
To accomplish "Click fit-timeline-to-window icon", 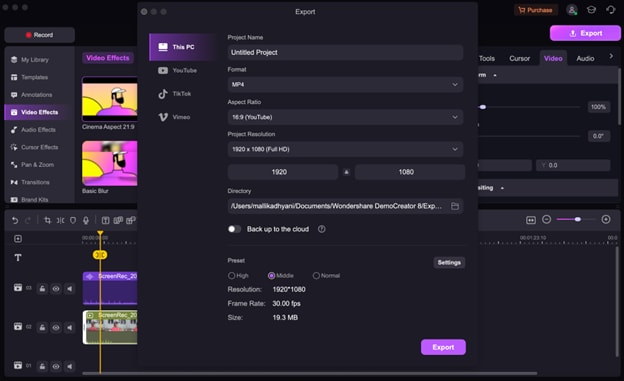I will (531, 220).
